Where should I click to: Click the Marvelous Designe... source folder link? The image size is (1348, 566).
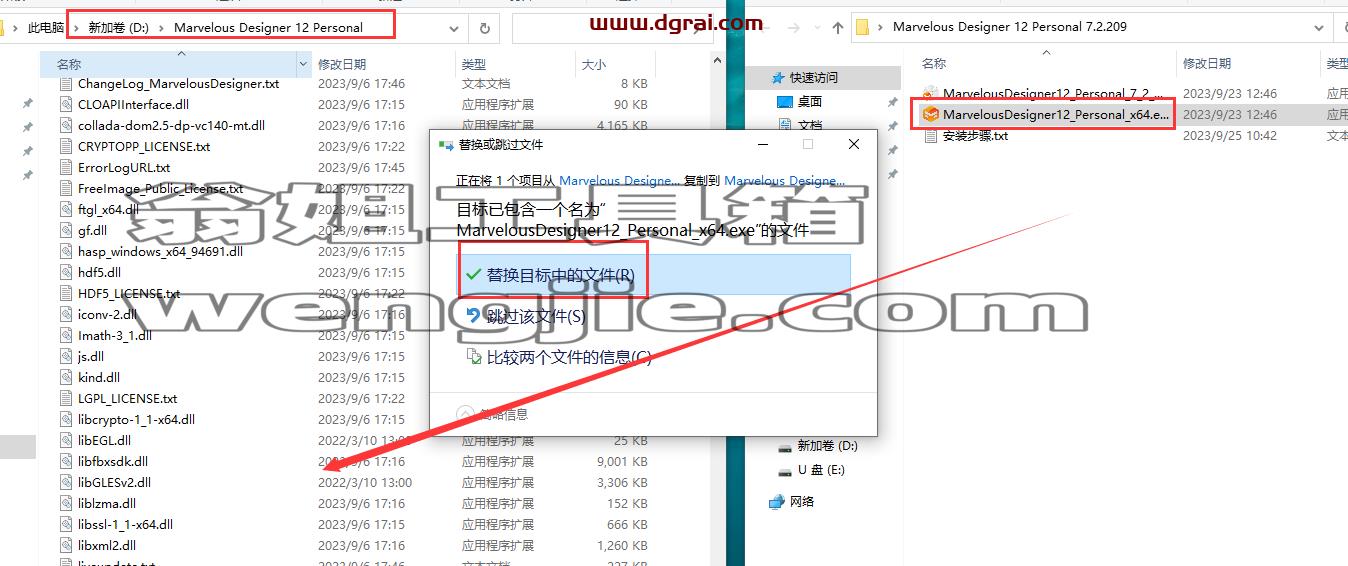coord(620,181)
